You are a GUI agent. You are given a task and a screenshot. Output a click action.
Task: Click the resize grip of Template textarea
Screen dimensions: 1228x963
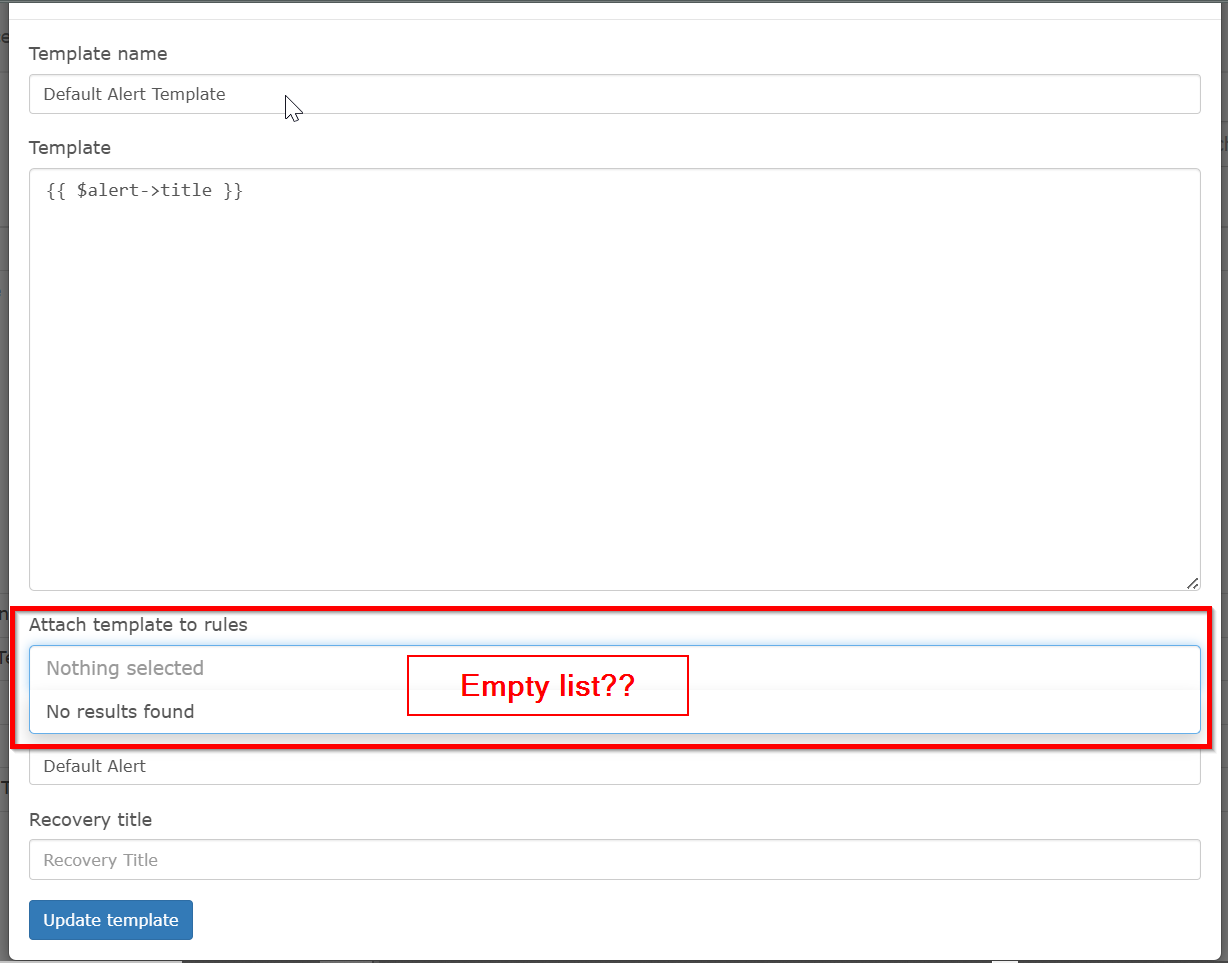(1192, 583)
